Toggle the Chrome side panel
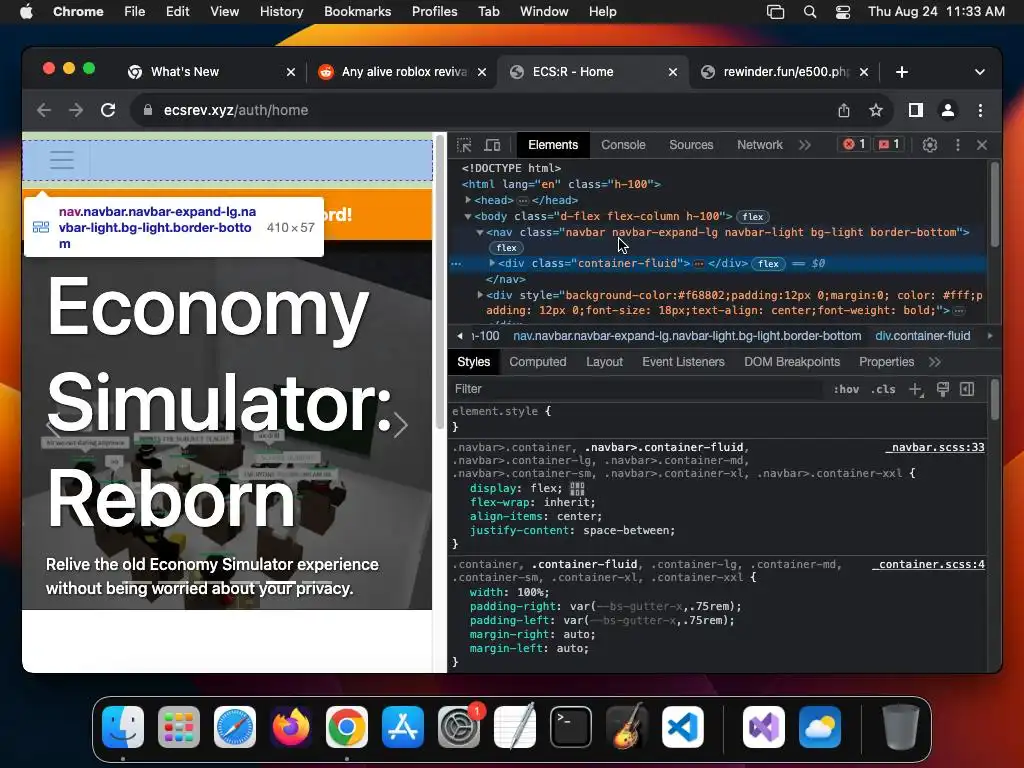Viewport: 1024px width, 768px height. (x=916, y=110)
